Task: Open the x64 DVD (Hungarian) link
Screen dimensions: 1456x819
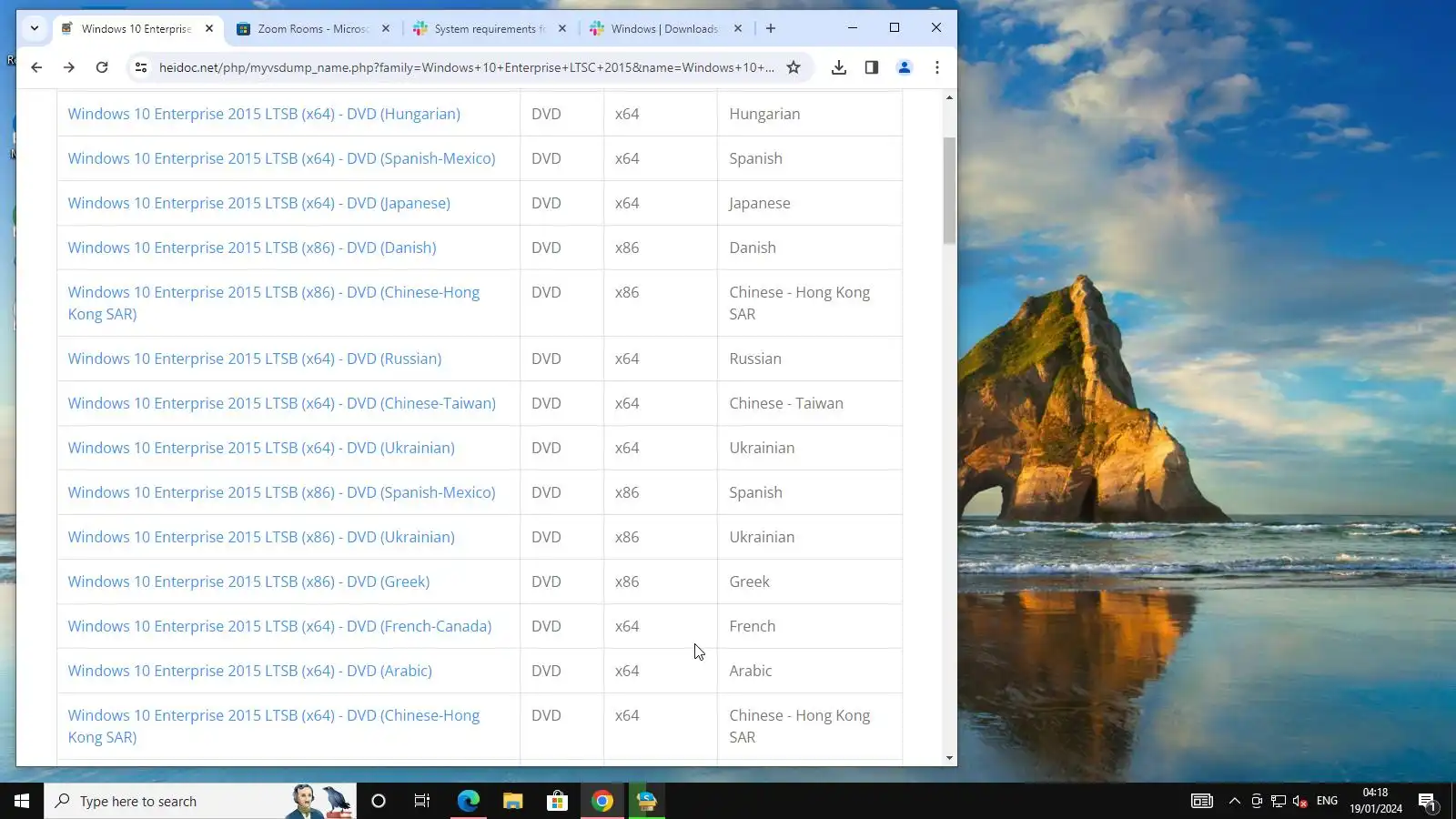Action: pos(264,114)
